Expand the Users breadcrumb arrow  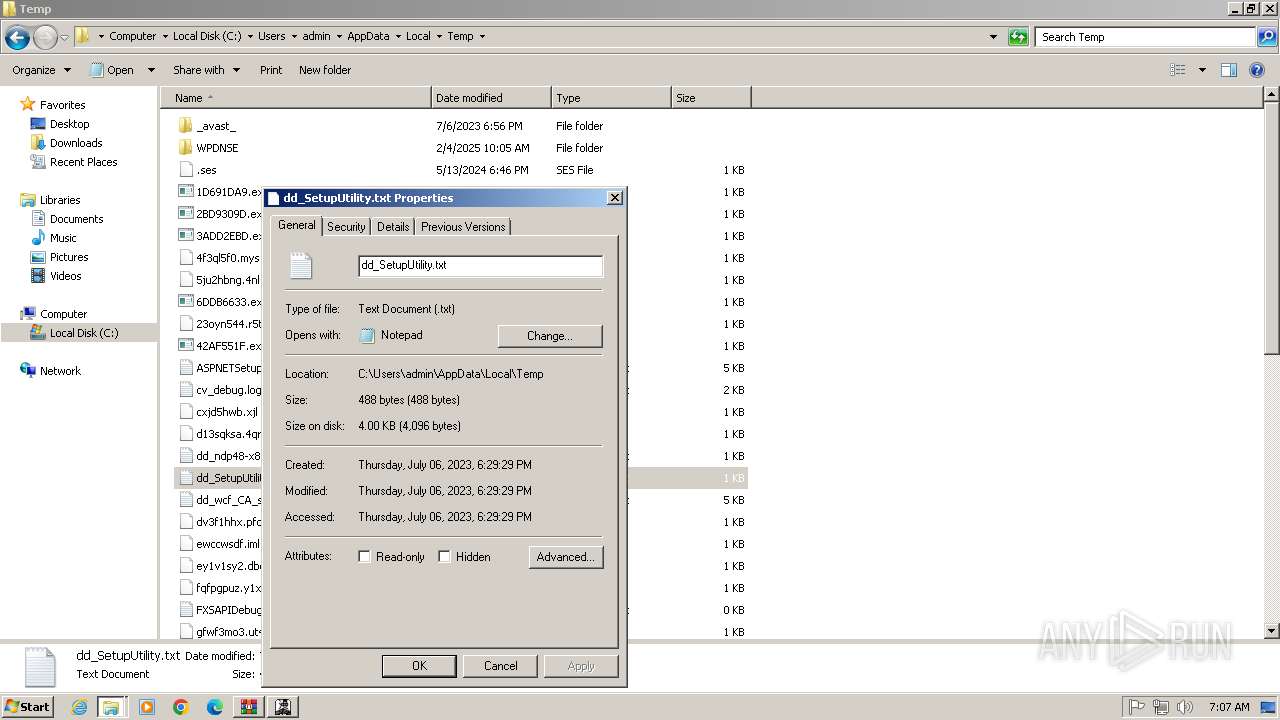(x=294, y=36)
